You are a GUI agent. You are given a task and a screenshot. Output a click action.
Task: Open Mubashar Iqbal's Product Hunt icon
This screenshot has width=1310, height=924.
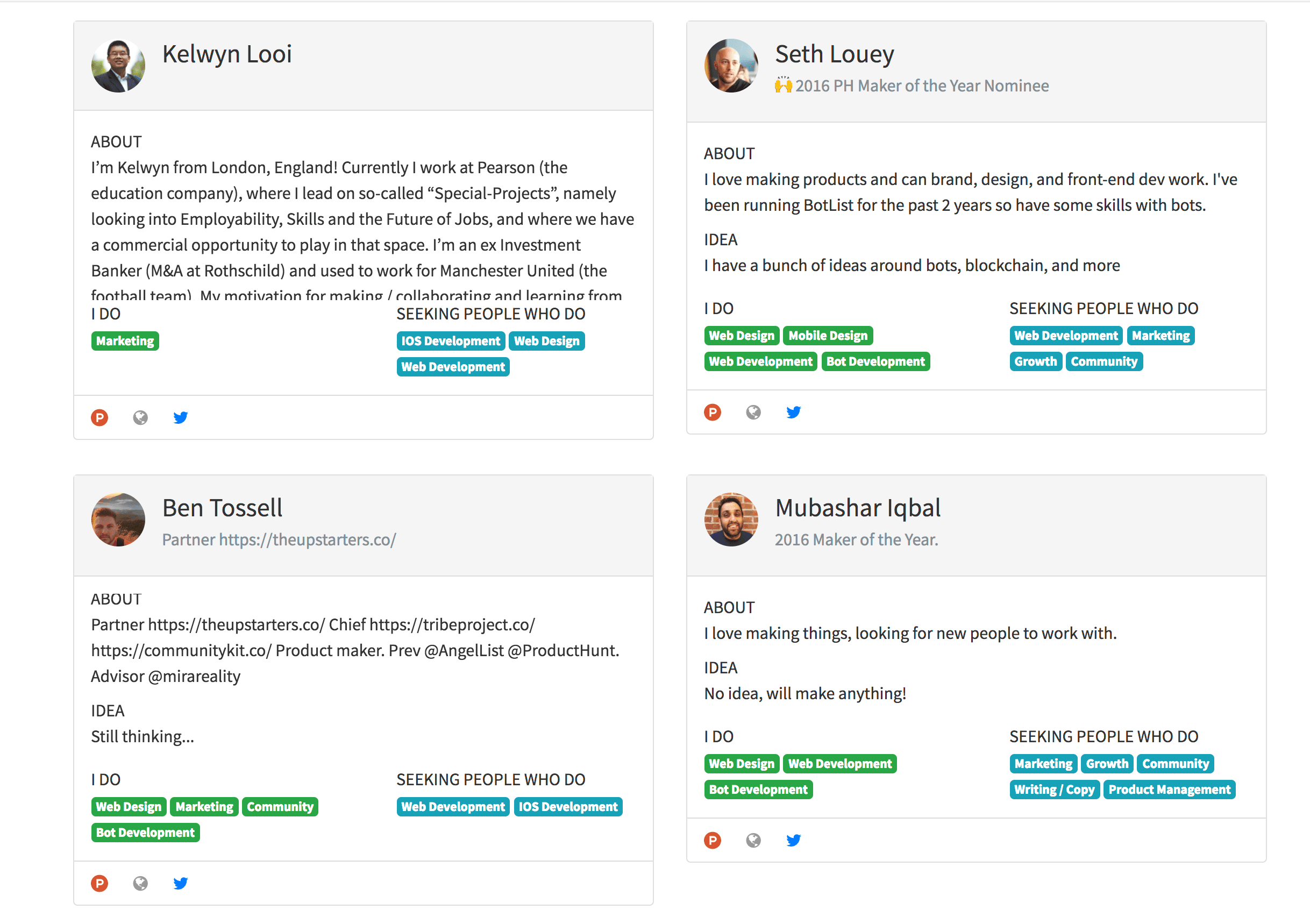coord(712,840)
